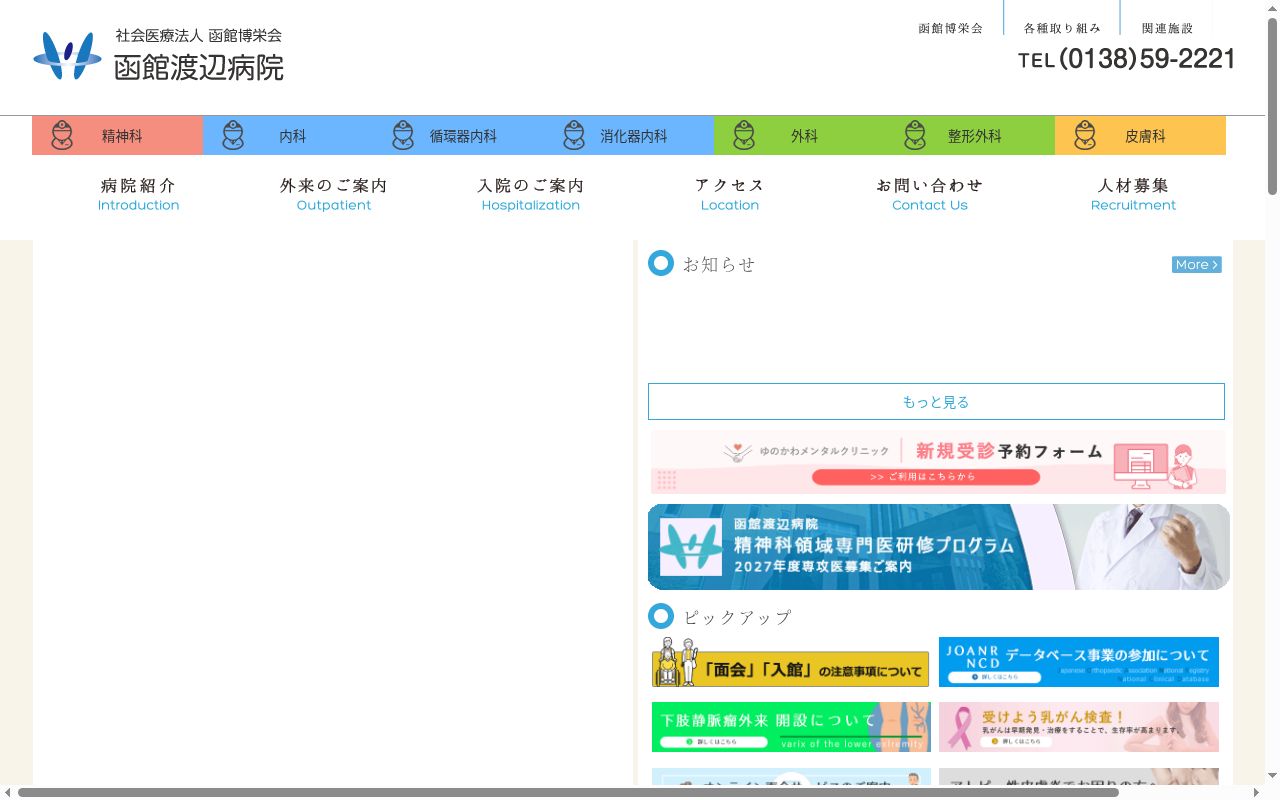Open 精神科領域専門医研修プログラム banner
The image size is (1280, 800).
pos(938,546)
